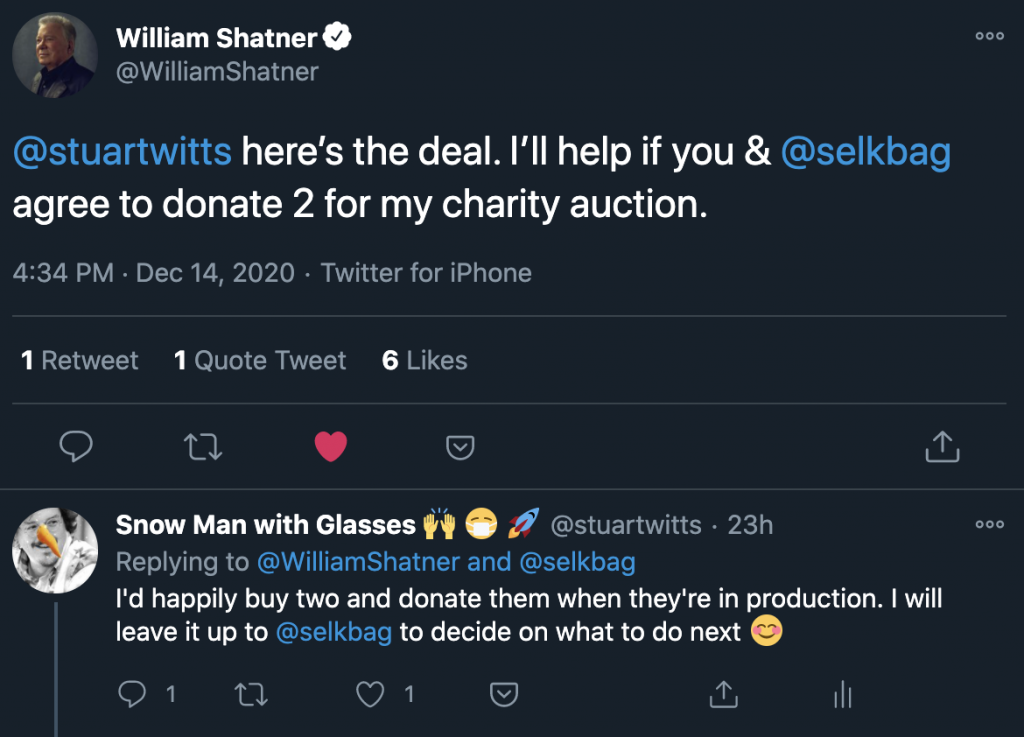Click pocket icon on the reply tweet

tap(503, 693)
